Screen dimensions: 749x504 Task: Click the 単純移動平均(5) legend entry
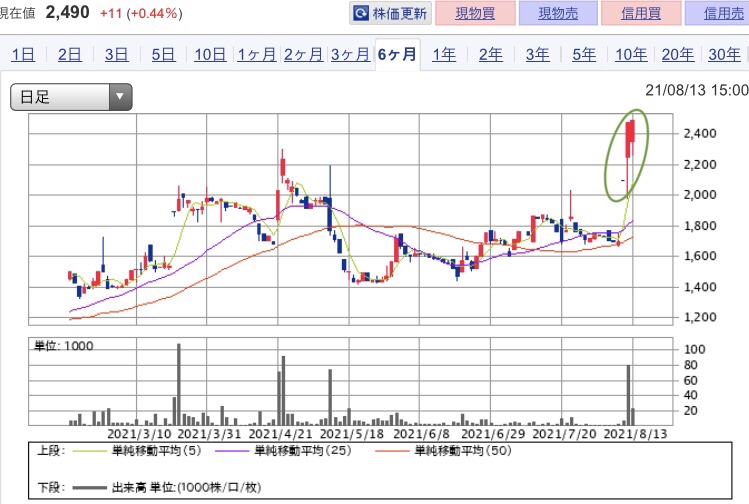[x=157, y=450]
